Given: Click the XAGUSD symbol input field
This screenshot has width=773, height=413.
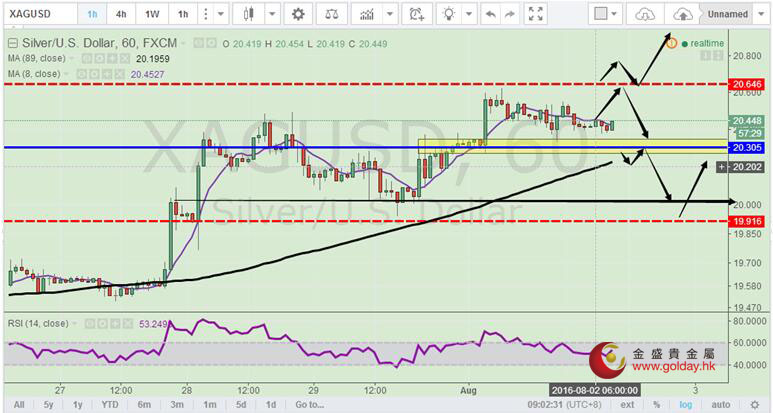Looking at the screenshot, I should coord(36,14).
